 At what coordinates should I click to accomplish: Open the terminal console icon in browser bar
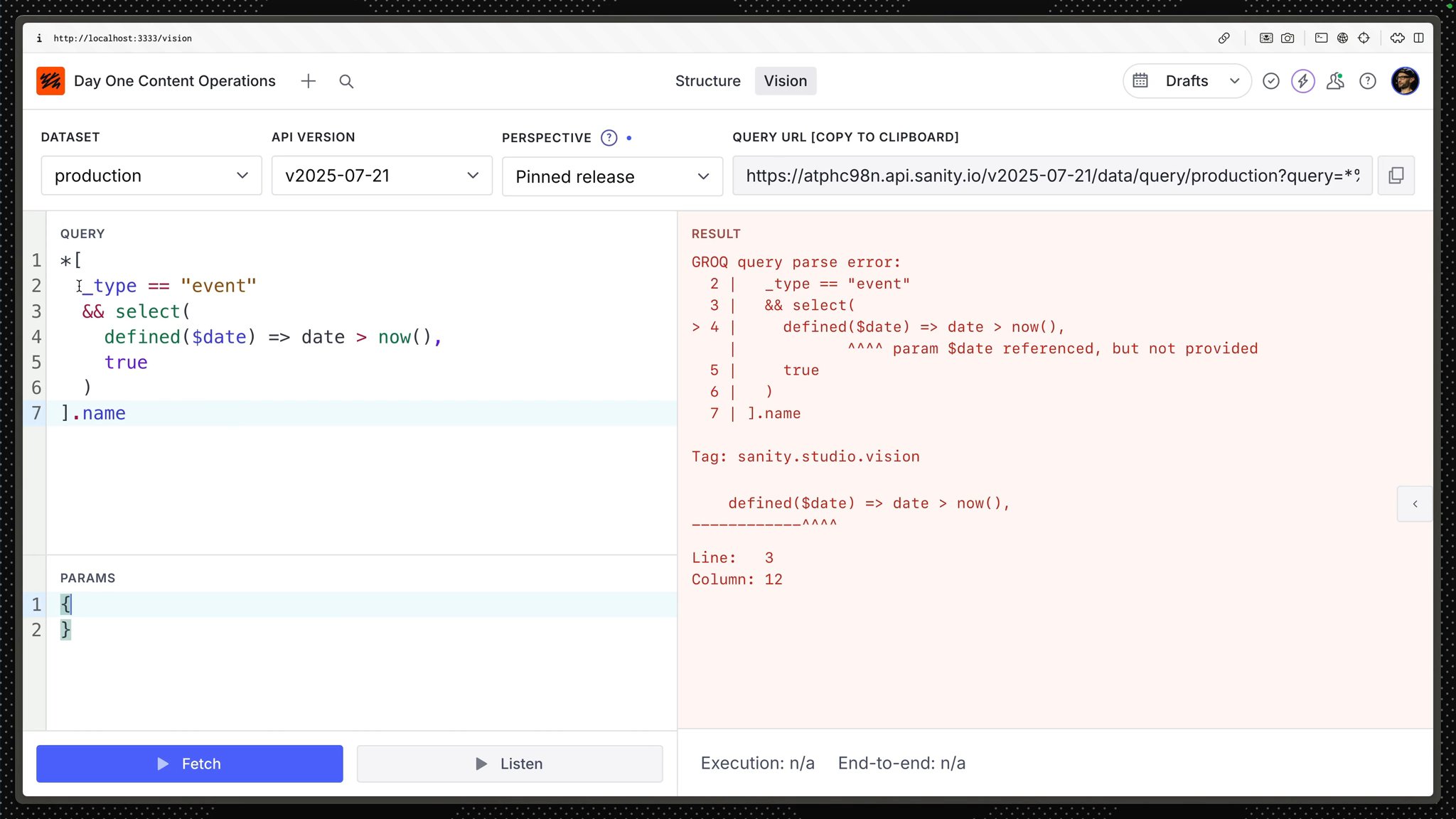(x=1321, y=38)
